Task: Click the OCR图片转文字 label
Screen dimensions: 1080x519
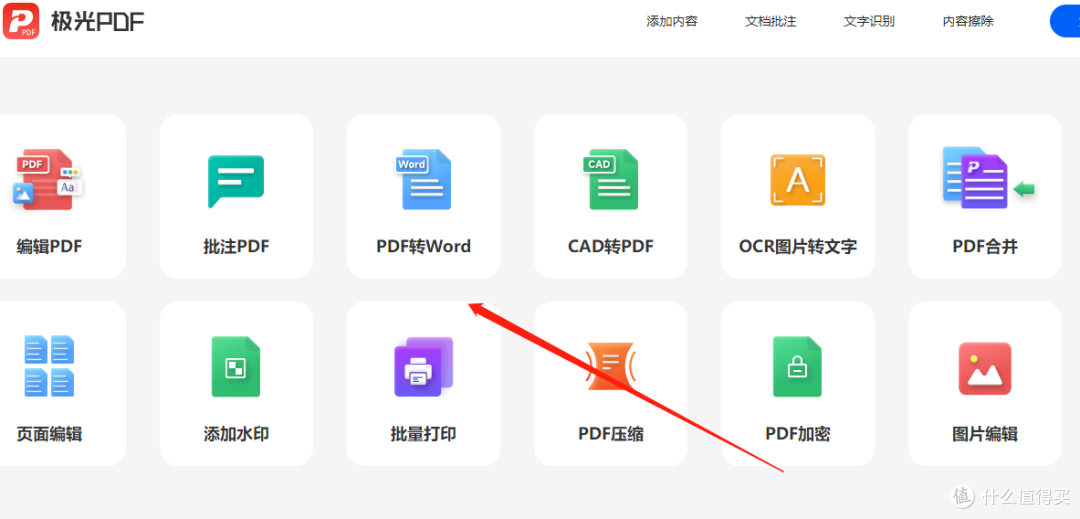Action: tap(798, 246)
